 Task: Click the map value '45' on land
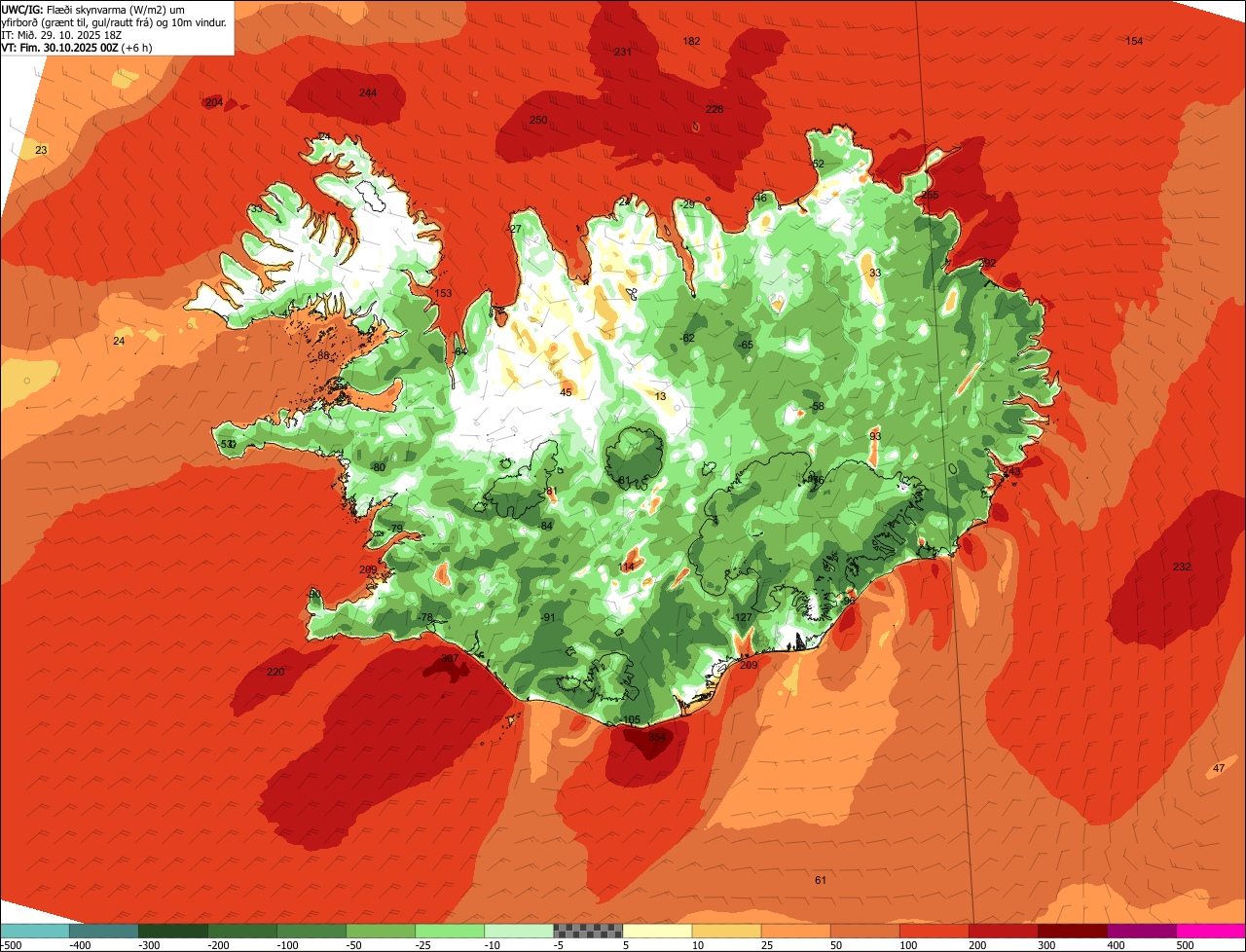pyautogui.click(x=566, y=392)
